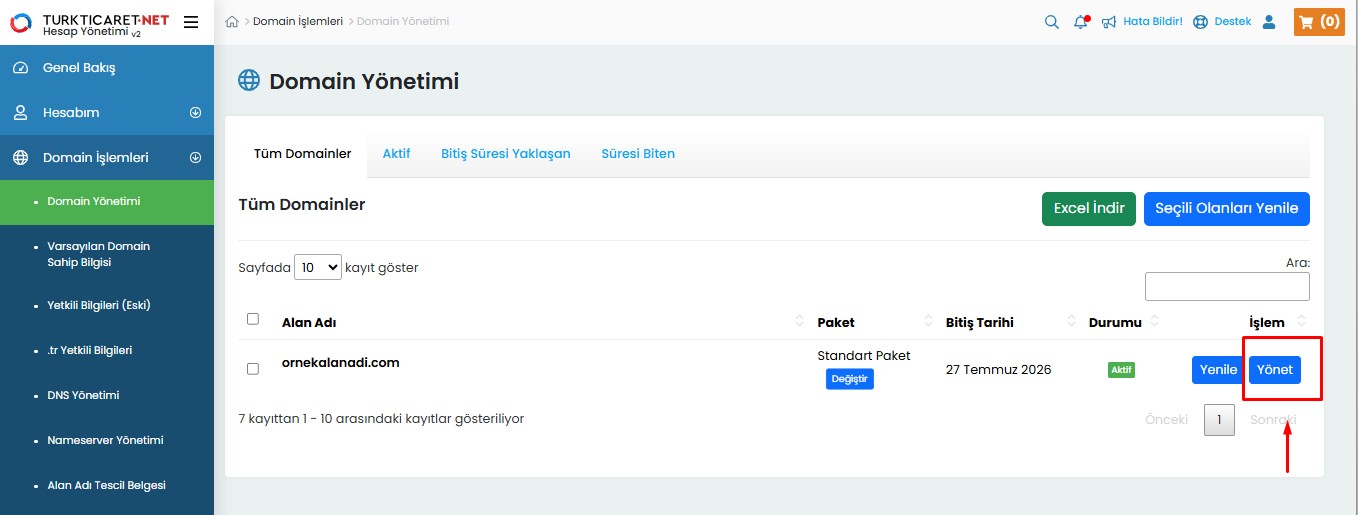Open DNS Yönetimi in the sidebar
Screen dimensions: 1358x515
click(83, 395)
